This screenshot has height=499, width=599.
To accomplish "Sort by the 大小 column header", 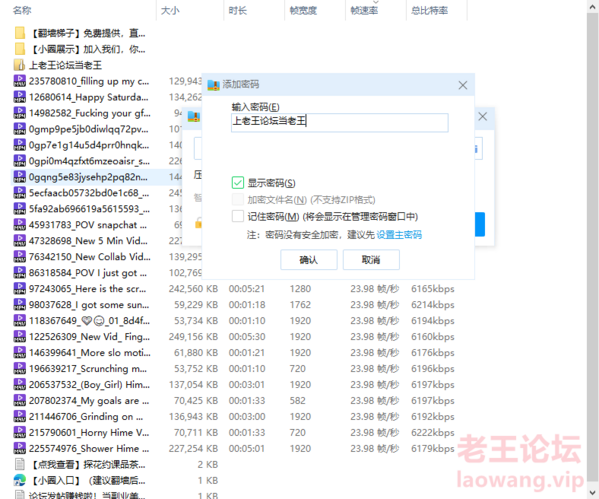I will 170,10.
